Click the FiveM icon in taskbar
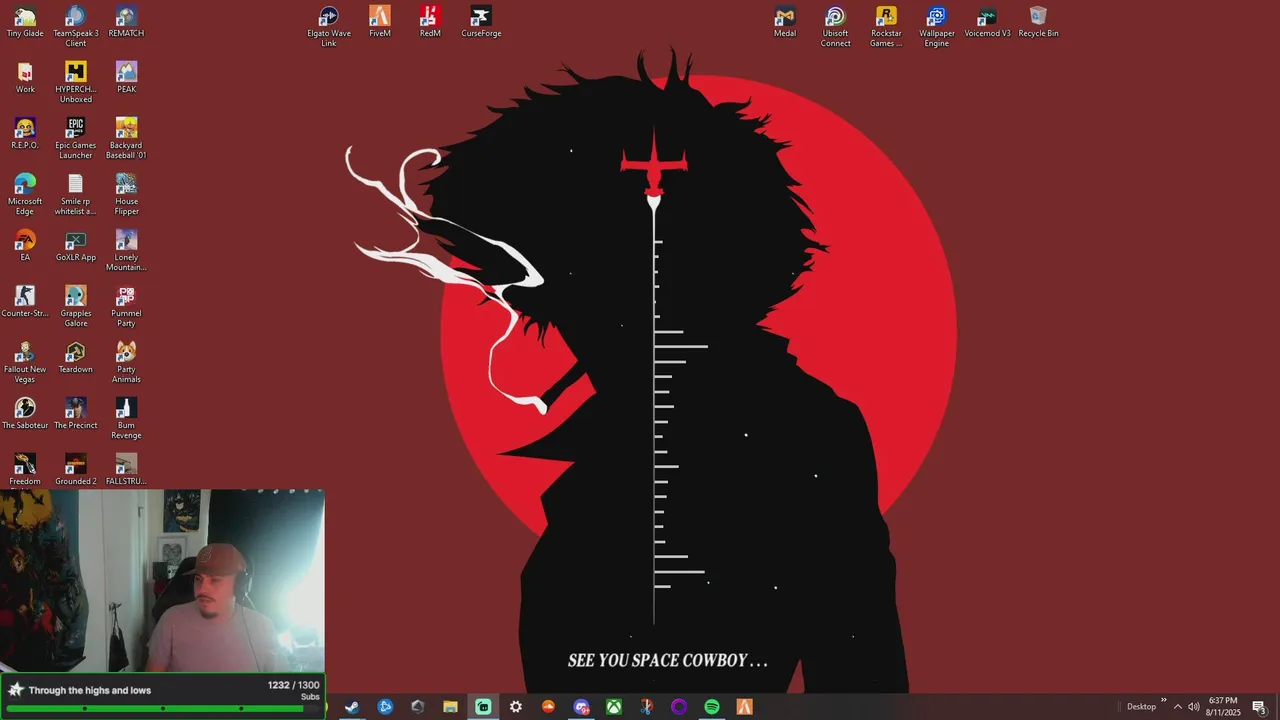This screenshot has height=720, width=1280. click(x=745, y=707)
